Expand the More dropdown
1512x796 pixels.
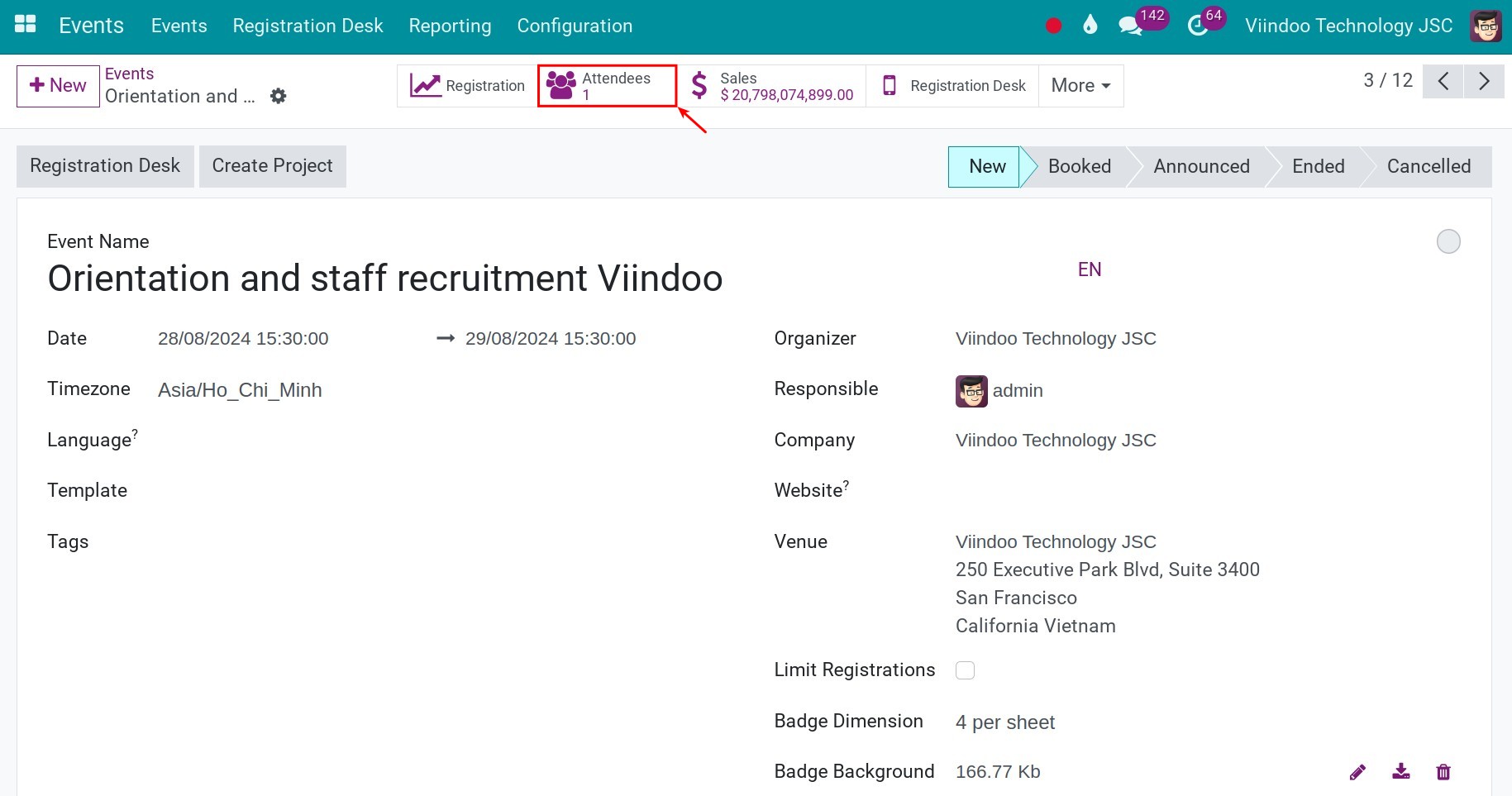tap(1080, 85)
